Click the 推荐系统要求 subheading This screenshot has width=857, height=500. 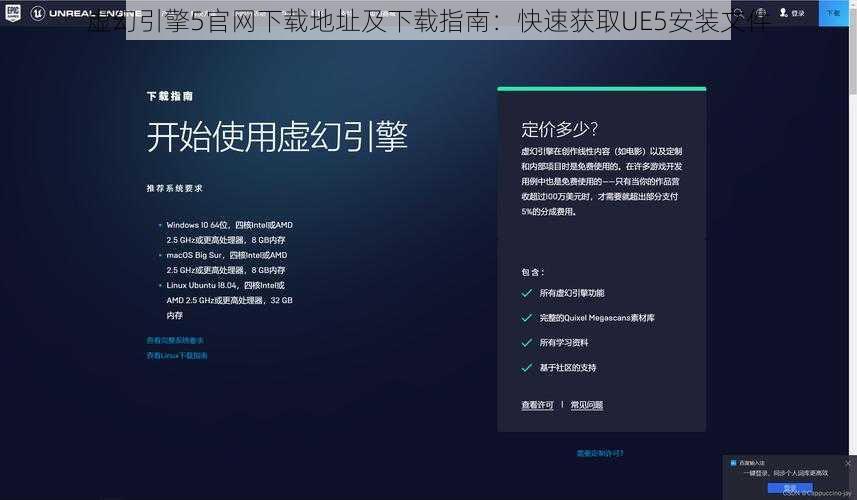[174, 188]
